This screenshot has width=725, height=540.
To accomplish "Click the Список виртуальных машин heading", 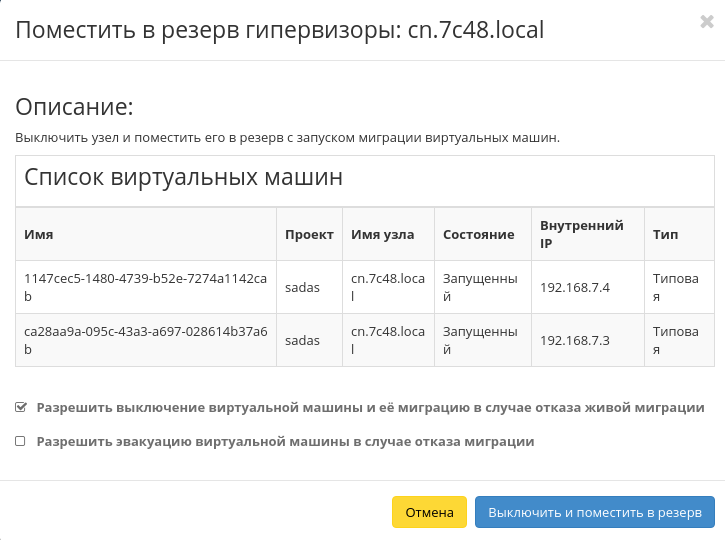I will (184, 178).
